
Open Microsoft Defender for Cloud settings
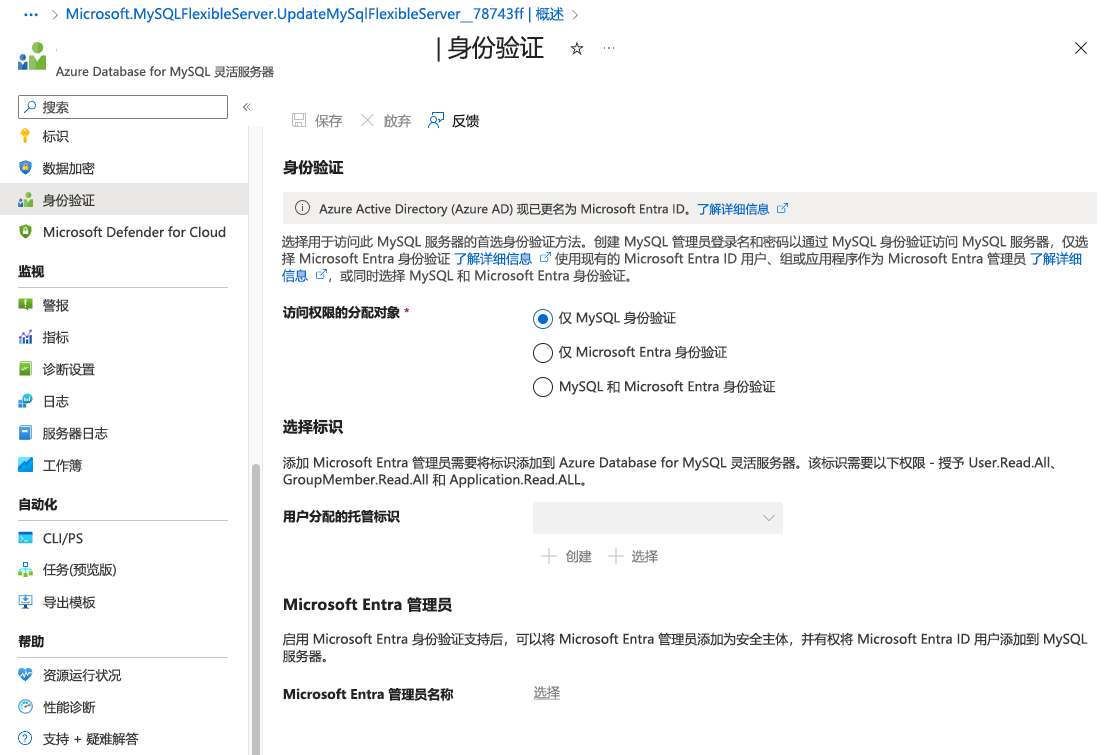click(133, 232)
